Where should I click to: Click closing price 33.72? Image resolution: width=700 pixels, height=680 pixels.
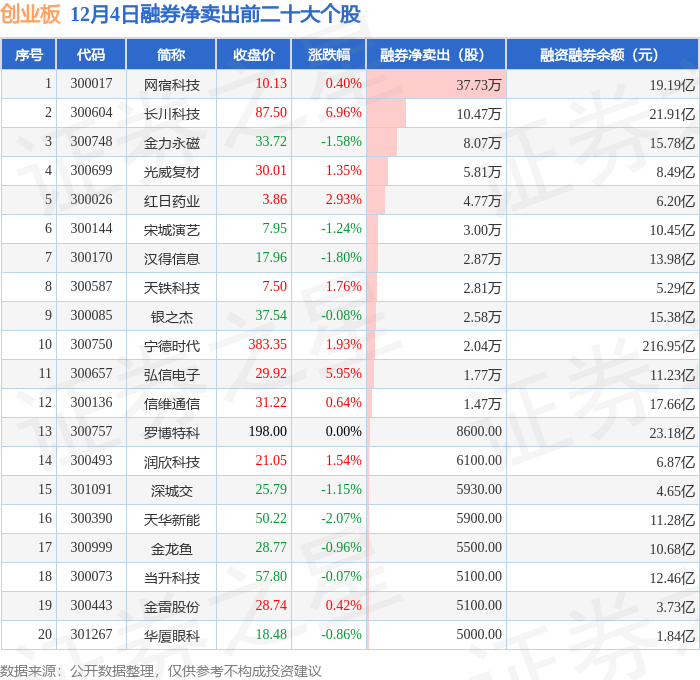[x=271, y=142]
